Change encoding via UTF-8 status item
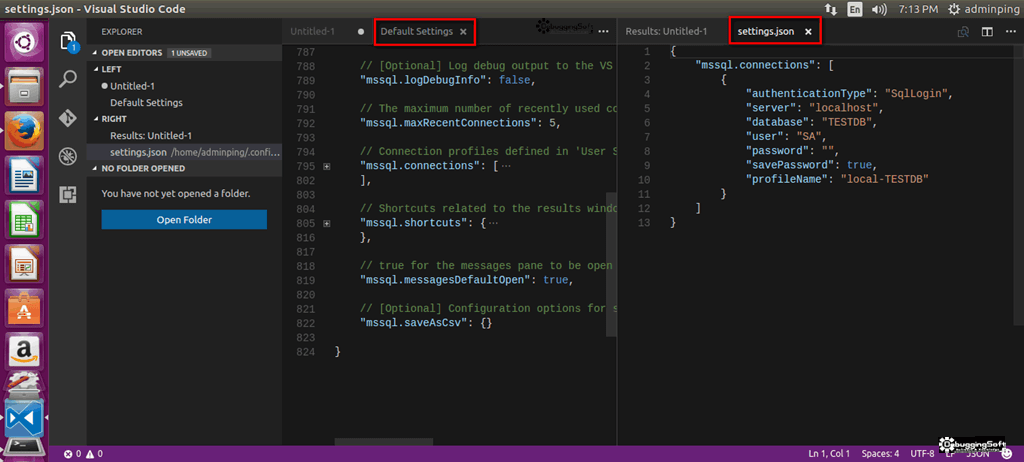The width and height of the screenshot is (1024, 462). coord(923,454)
